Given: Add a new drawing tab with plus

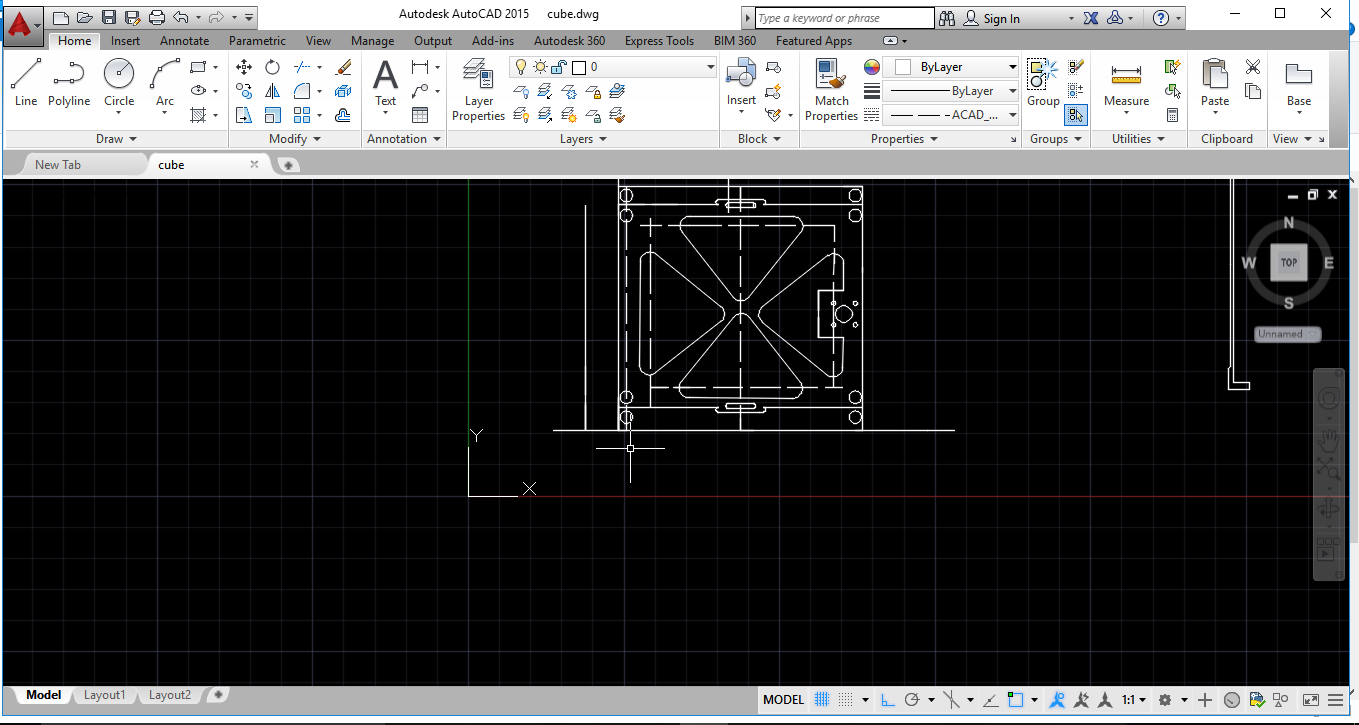Looking at the screenshot, I should 288,165.
